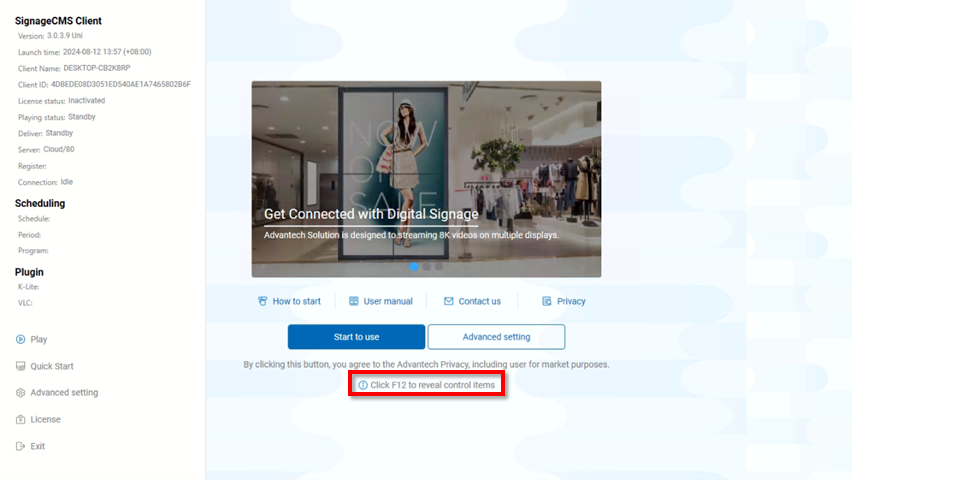
Task: Click the icon beside How to start
Action: point(263,301)
